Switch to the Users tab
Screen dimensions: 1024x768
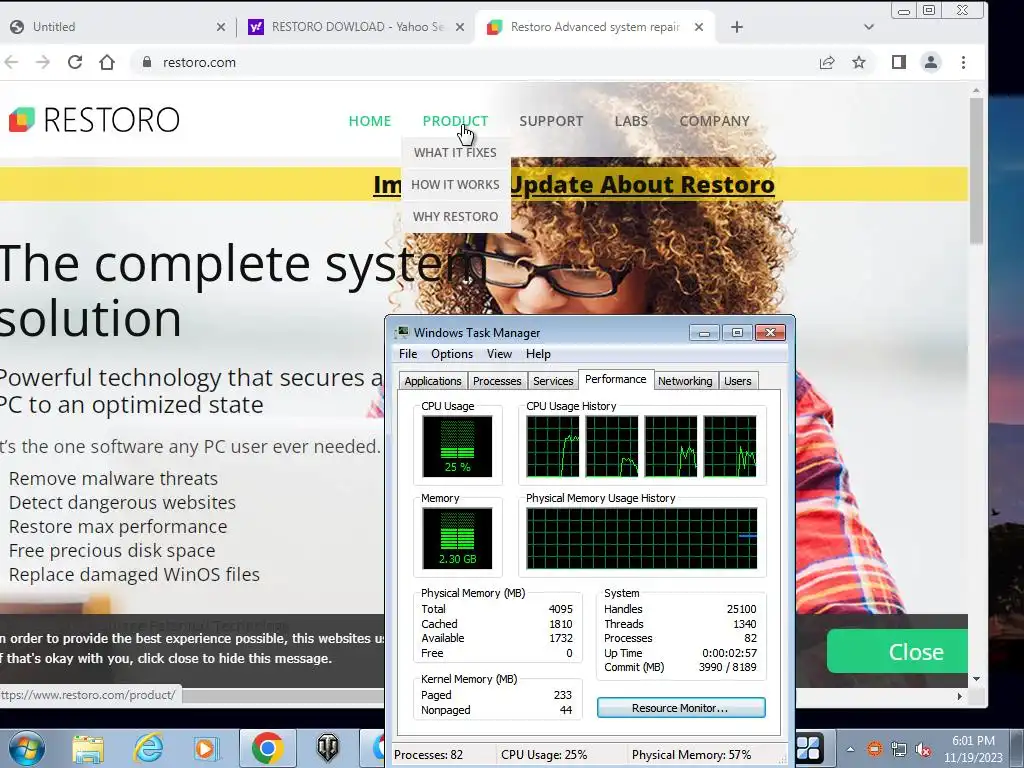point(737,381)
